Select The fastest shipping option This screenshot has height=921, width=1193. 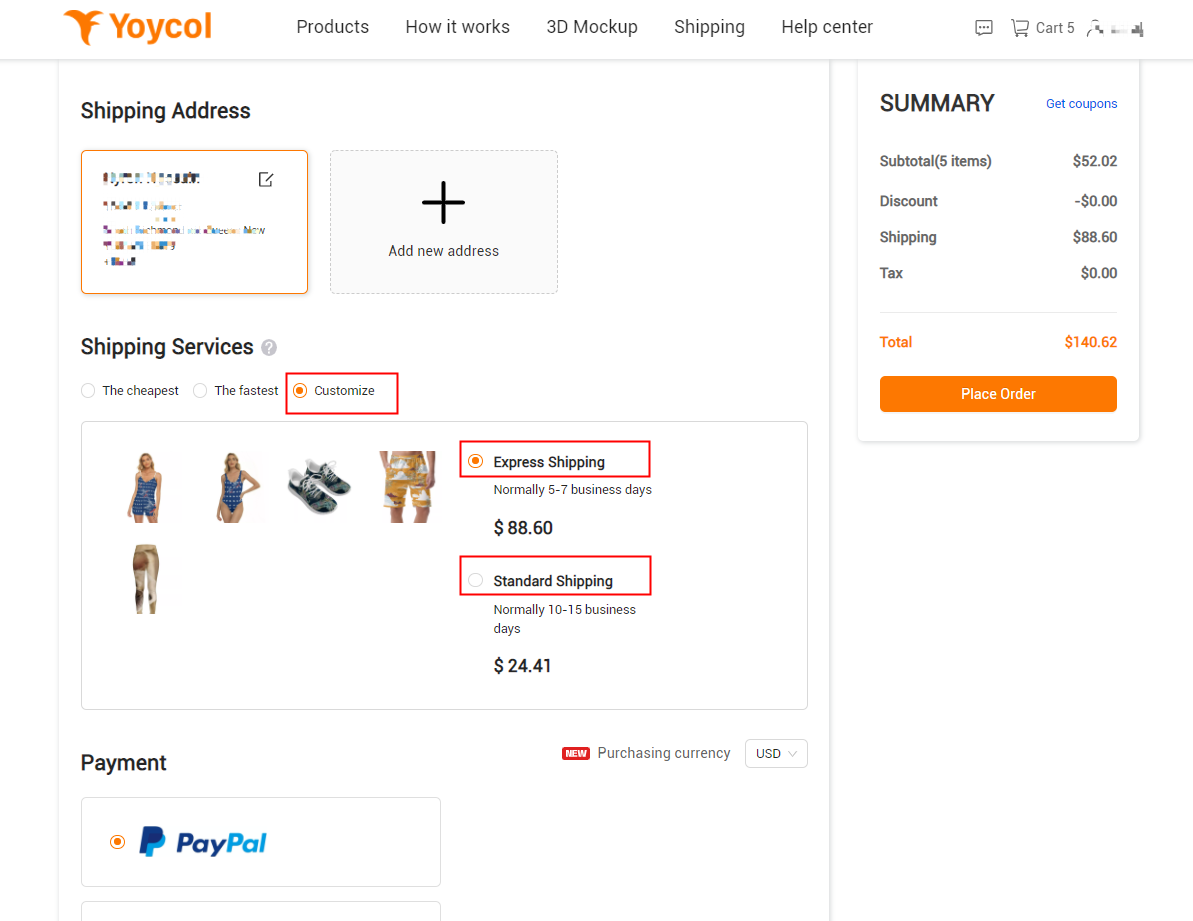[x=199, y=390]
